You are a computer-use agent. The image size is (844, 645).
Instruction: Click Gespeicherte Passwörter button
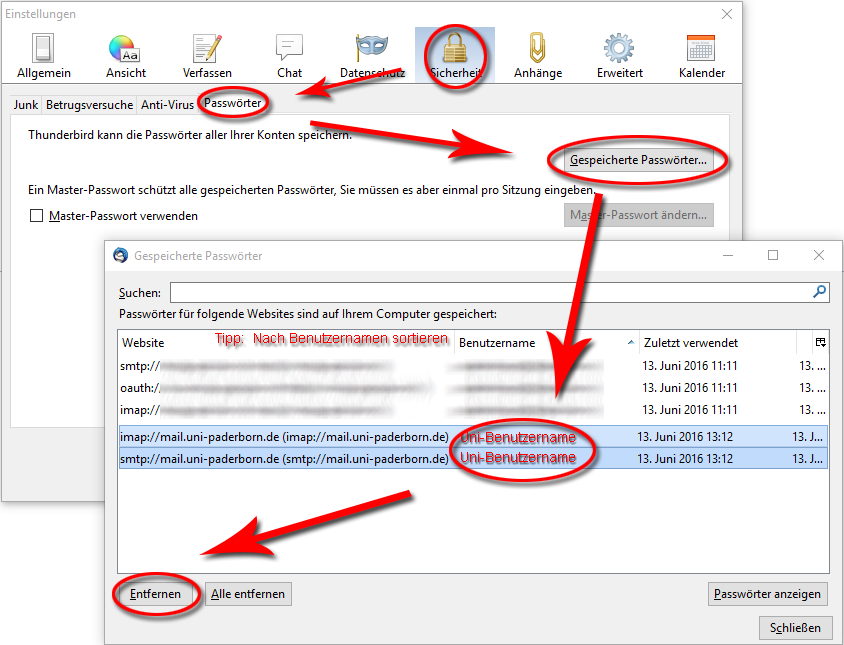pyautogui.click(x=638, y=160)
